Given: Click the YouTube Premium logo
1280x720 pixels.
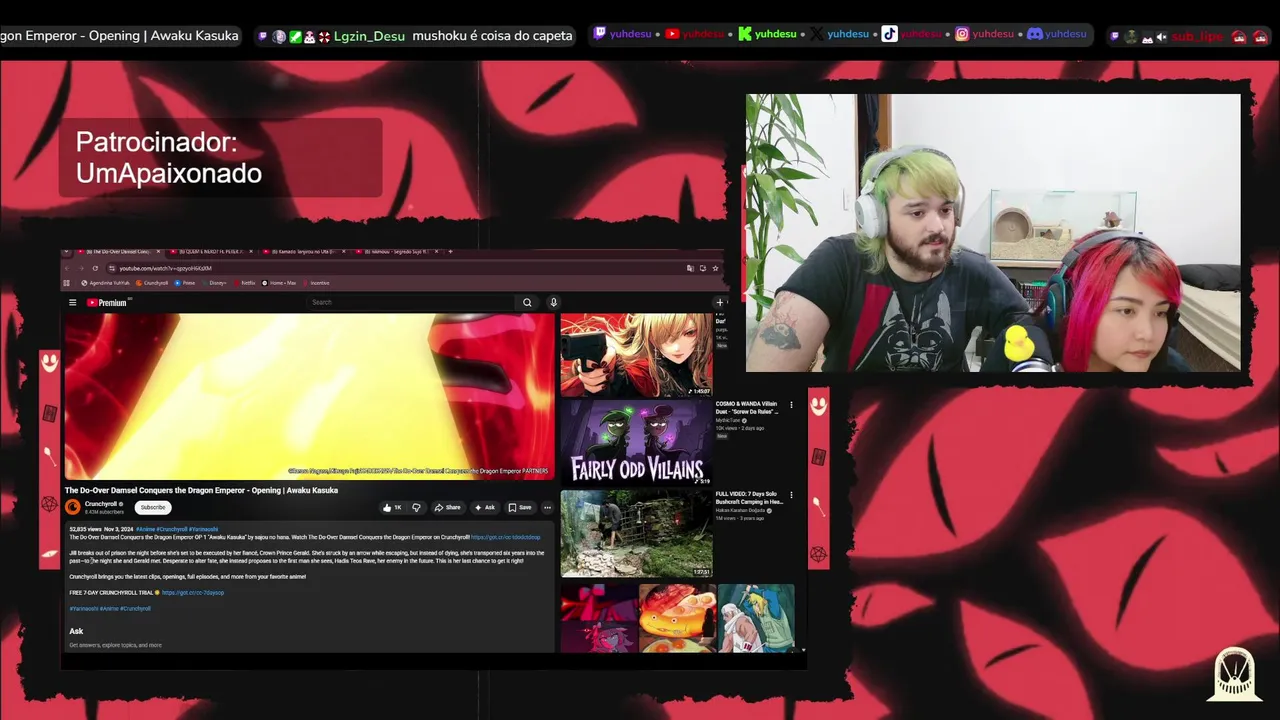Looking at the screenshot, I should coord(107,302).
